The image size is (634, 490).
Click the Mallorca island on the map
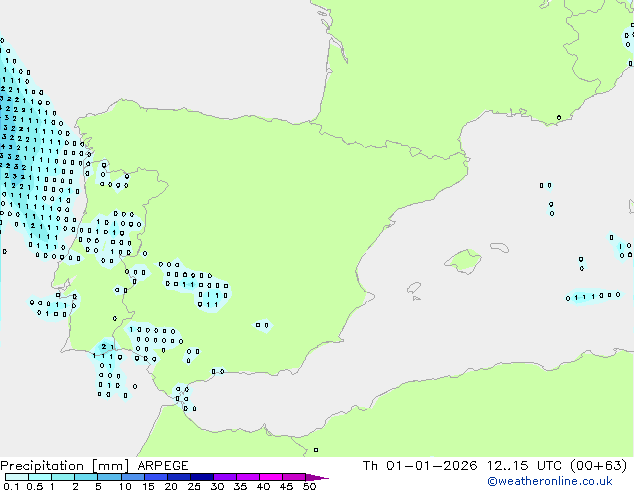coord(463,261)
